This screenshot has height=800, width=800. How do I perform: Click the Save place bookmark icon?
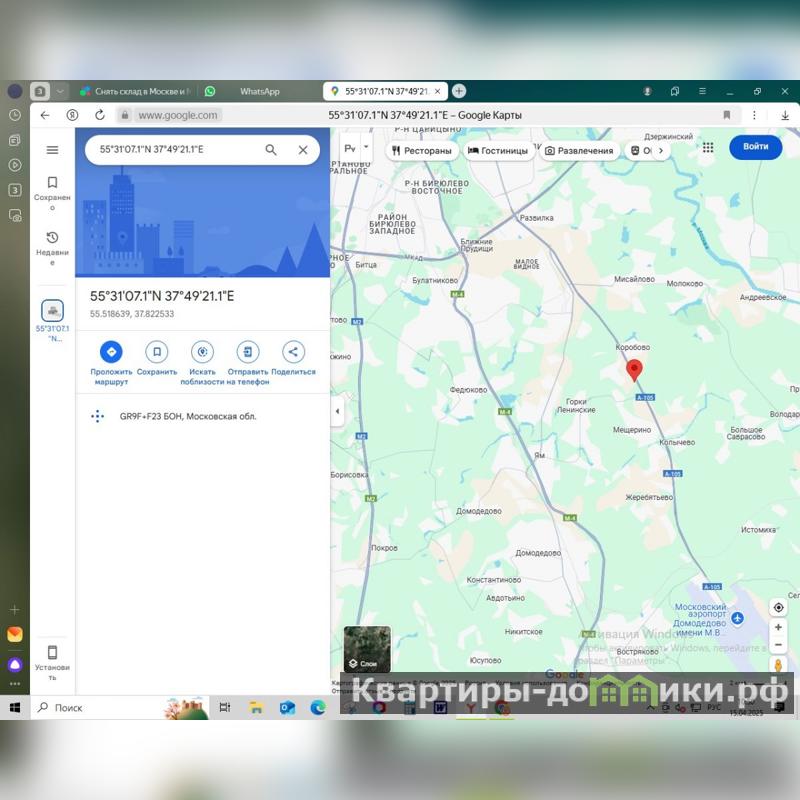tap(156, 352)
